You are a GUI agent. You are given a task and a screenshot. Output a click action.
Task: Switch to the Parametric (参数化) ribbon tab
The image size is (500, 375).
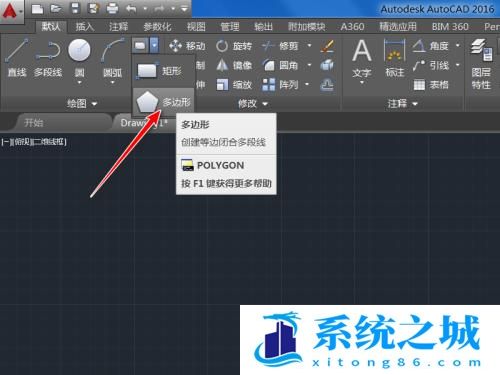point(157,27)
